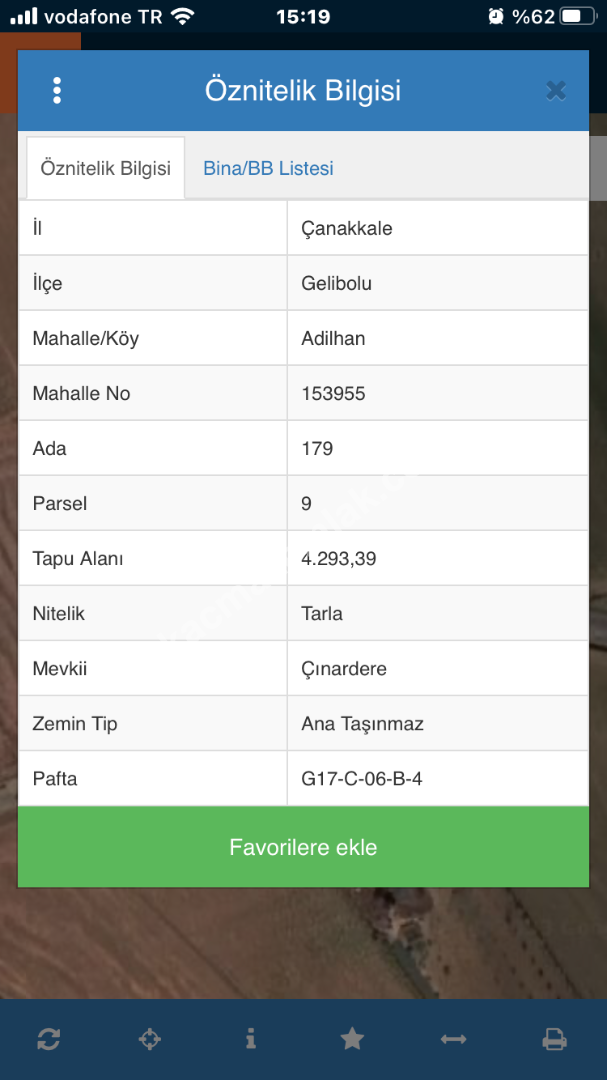
Task: Tap the refresh icon in bottom toolbar
Action: tap(48, 1039)
